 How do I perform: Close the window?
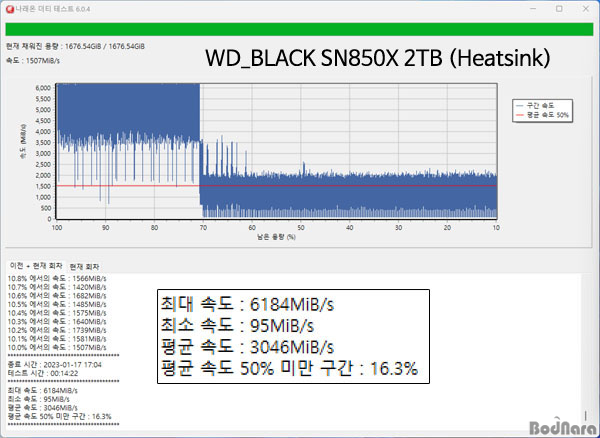[585, 9]
